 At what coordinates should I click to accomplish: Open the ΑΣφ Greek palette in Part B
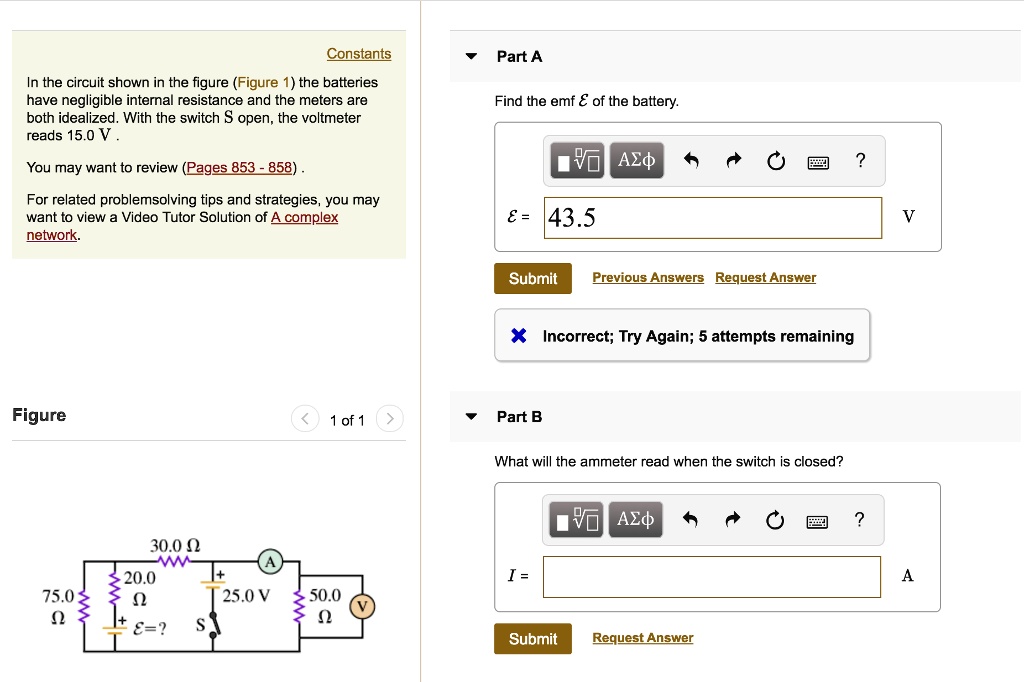[x=636, y=519]
